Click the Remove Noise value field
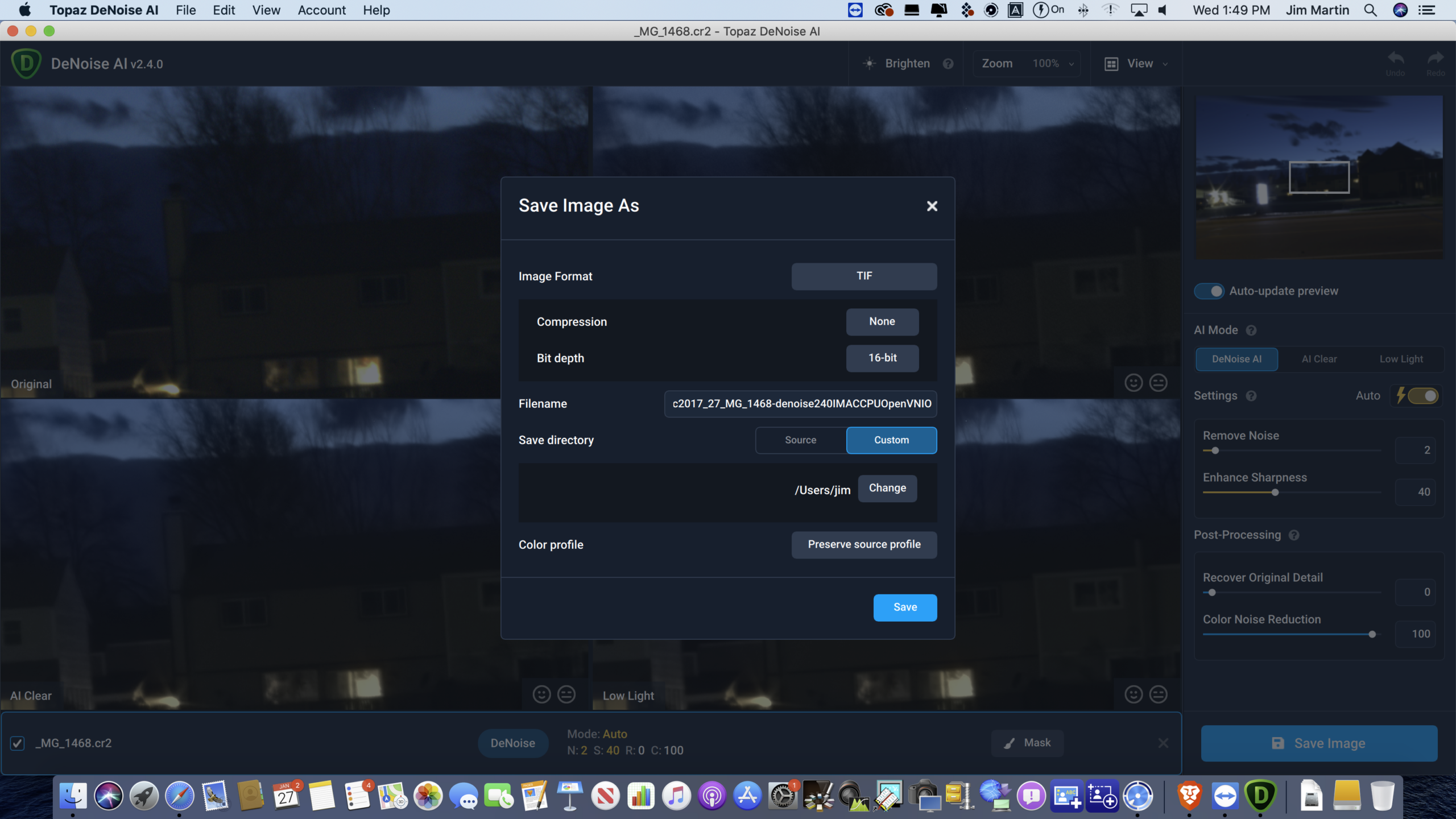Screen dimensions: 1456x819 [1415, 450]
